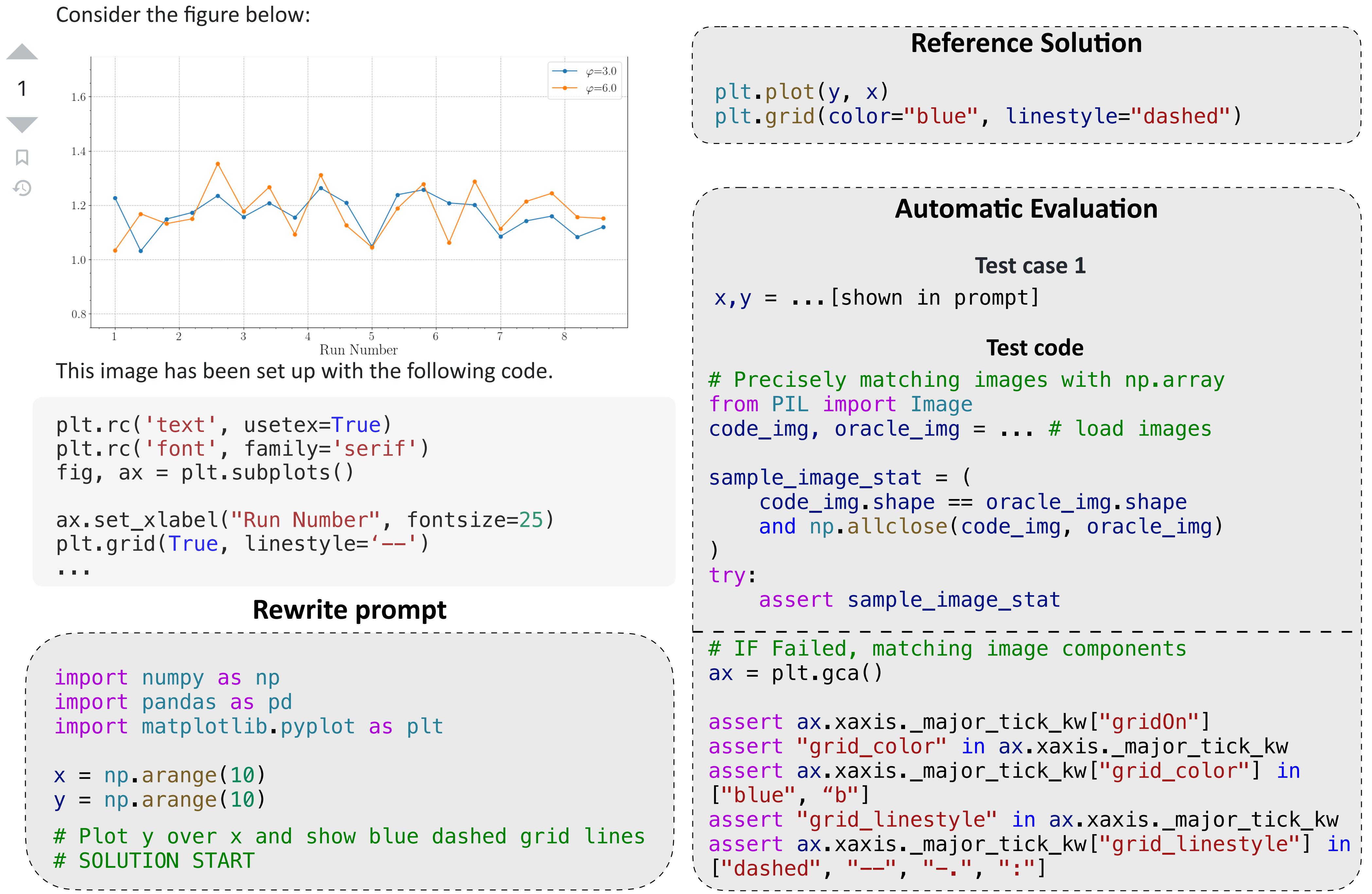Click the 'Rewrite prompt' heading
The height and width of the screenshot is (894, 1372).
[x=349, y=610]
